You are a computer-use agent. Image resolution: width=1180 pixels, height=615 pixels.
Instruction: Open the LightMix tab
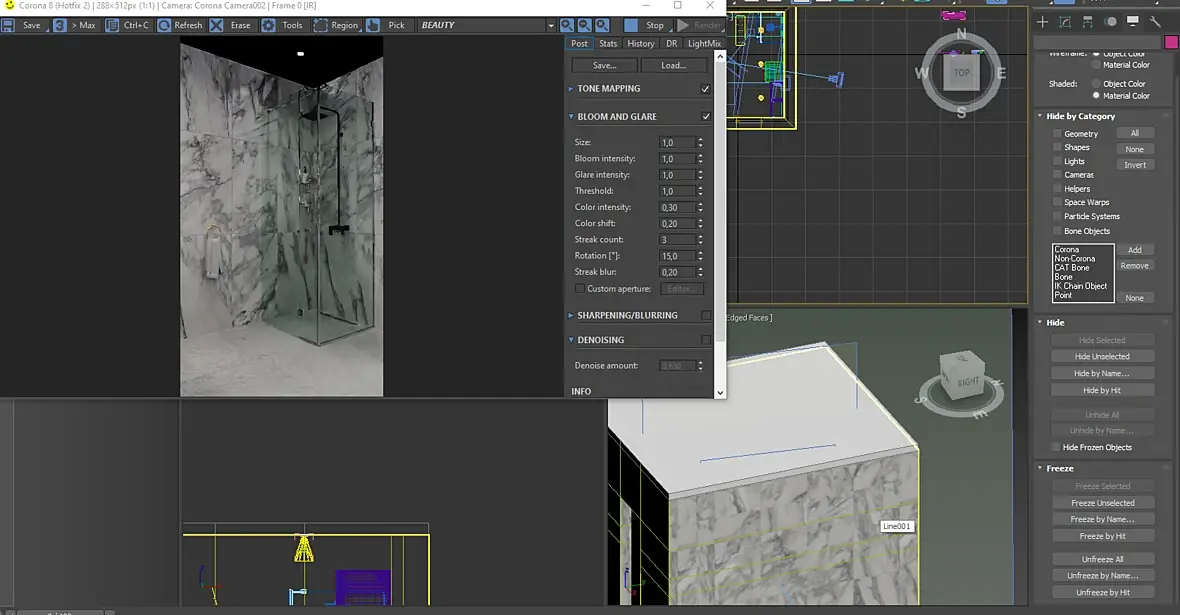pos(704,44)
